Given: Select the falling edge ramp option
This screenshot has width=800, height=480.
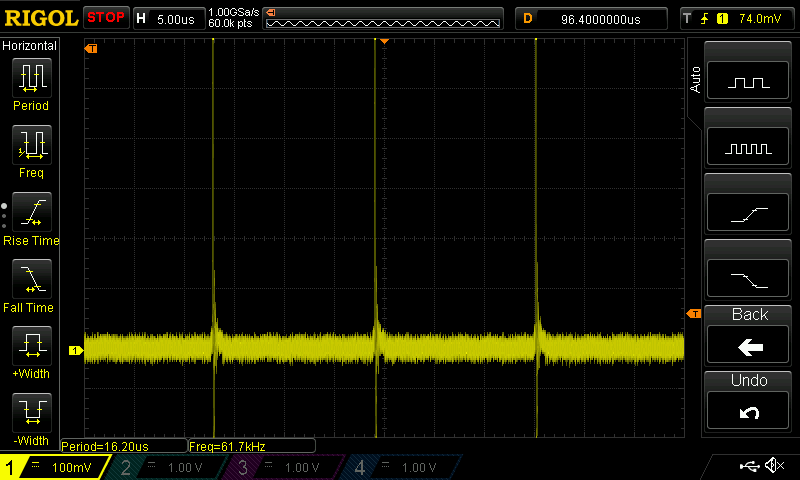Looking at the screenshot, I should (x=749, y=279).
